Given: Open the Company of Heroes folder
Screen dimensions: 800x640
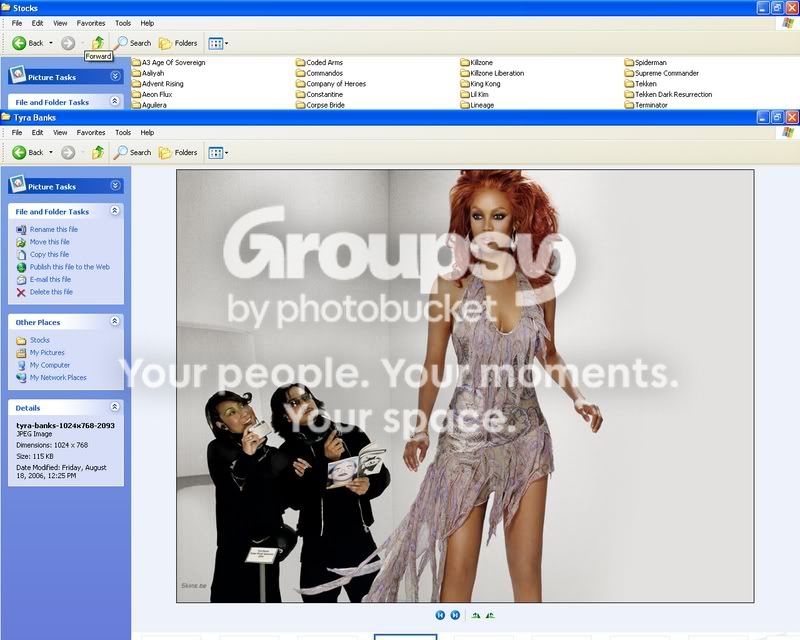Looking at the screenshot, I should pos(331,84).
